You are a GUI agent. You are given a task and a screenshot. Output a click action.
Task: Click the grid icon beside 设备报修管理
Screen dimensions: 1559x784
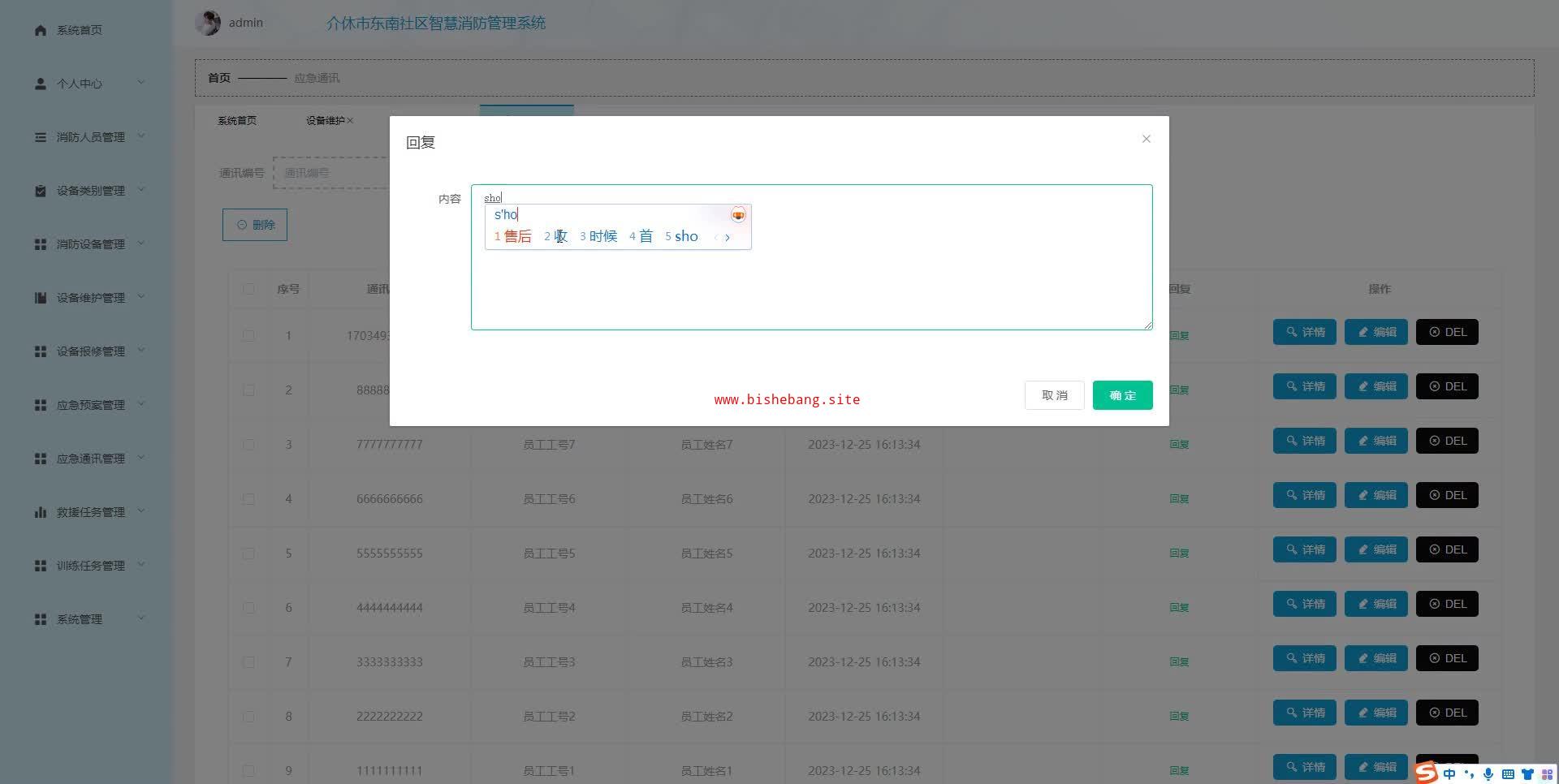pos(41,351)
